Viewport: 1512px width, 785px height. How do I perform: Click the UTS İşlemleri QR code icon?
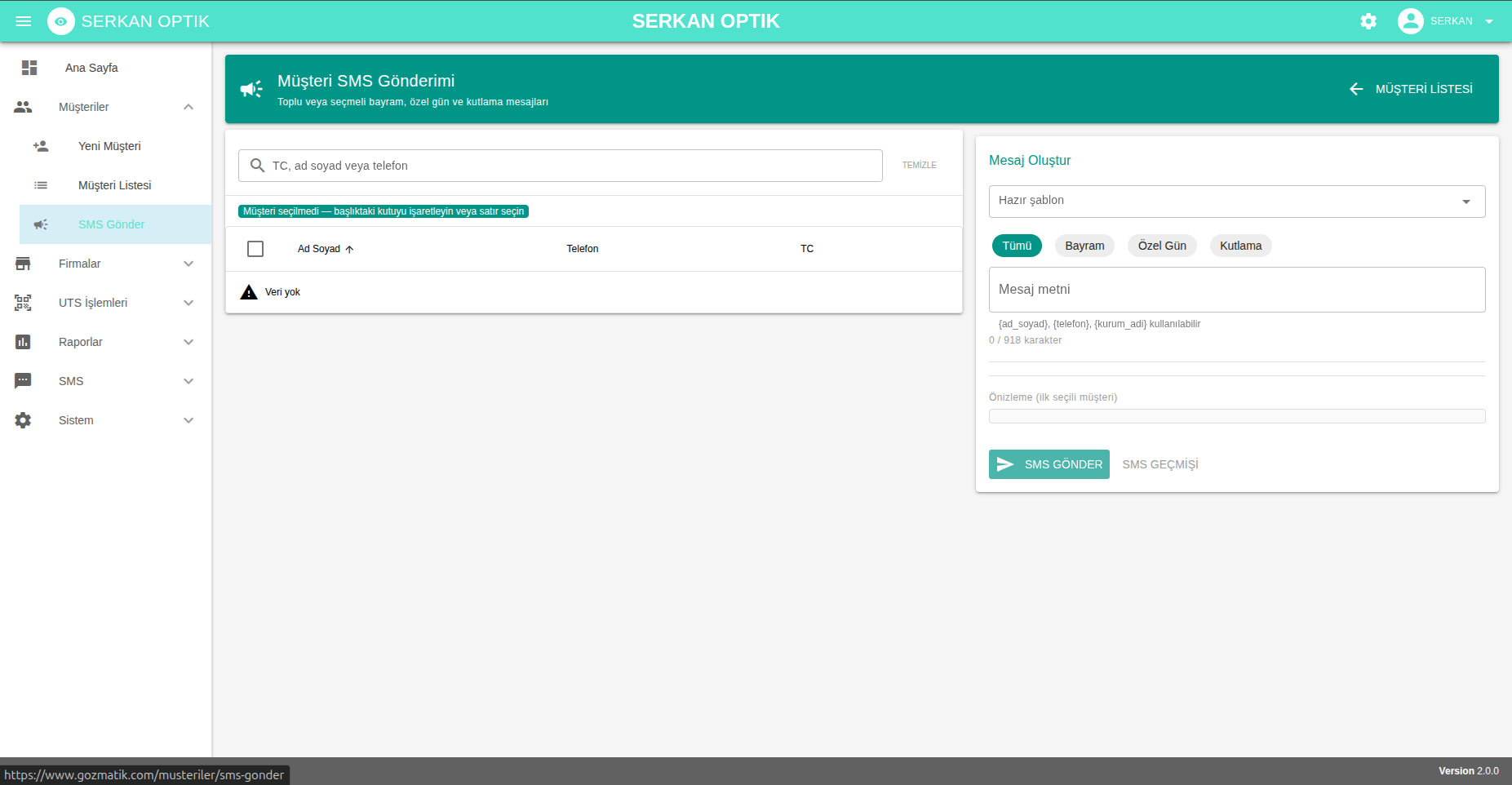23,303
